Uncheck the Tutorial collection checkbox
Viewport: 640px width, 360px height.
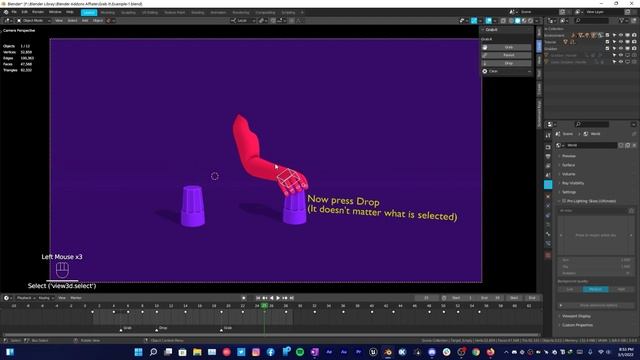[607, 42]
